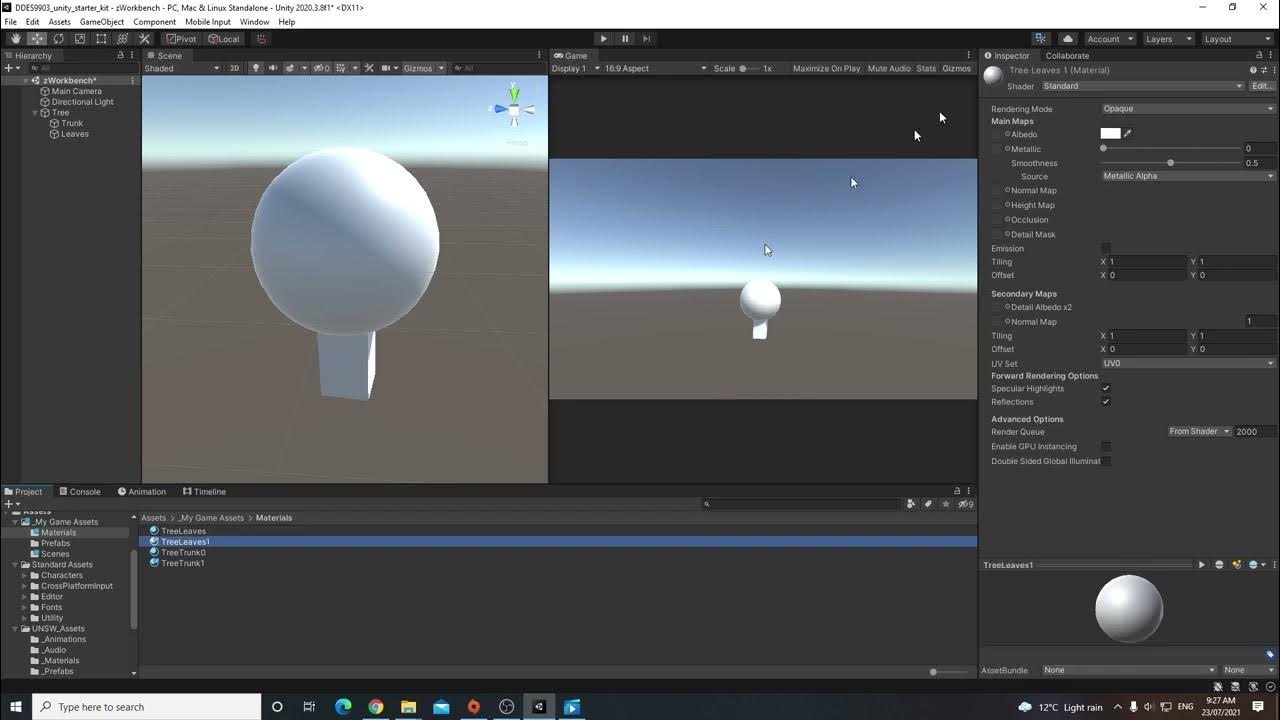Disable Reflections checkbox

pyautogui.click(x=1106, y=401)
